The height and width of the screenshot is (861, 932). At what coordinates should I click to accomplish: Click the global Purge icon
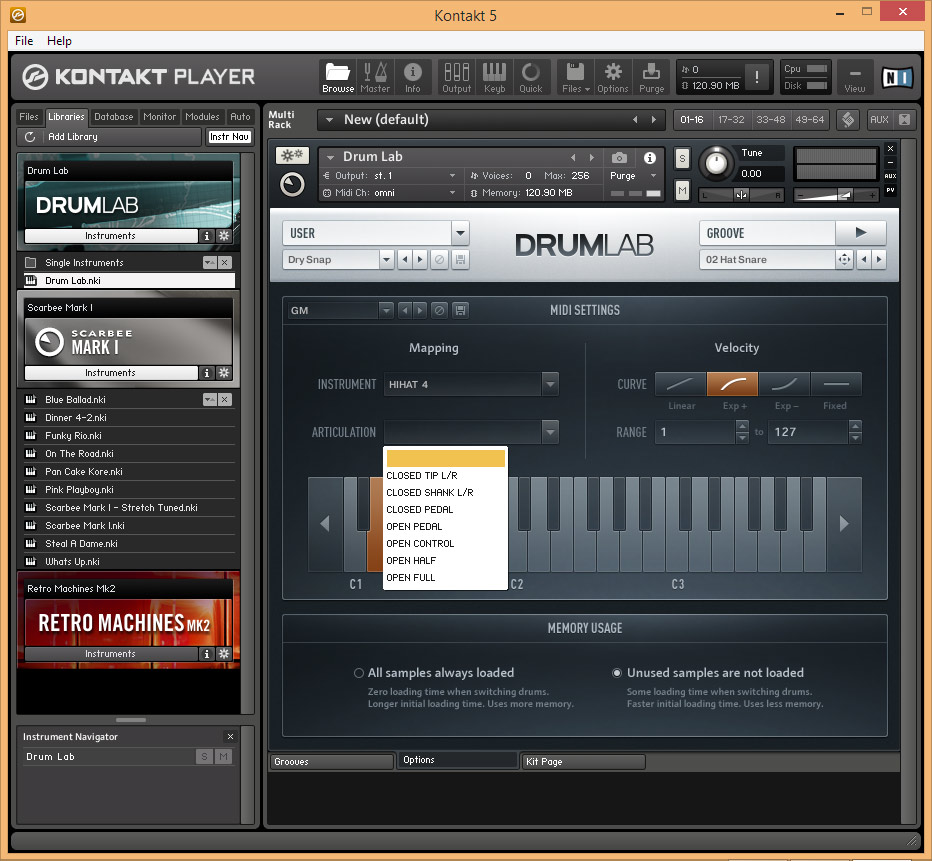click(651, 77)
